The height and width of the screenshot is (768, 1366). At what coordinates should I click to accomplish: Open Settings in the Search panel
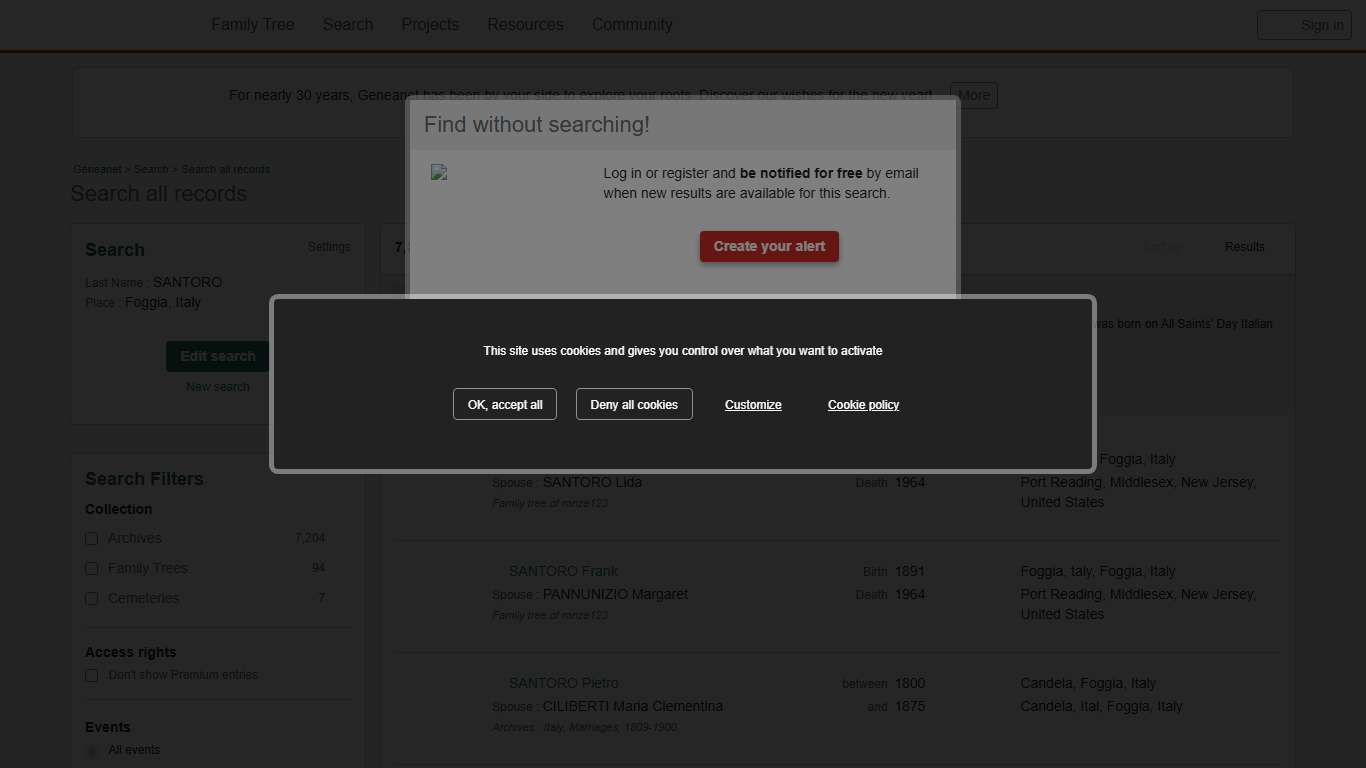(328, 247)
